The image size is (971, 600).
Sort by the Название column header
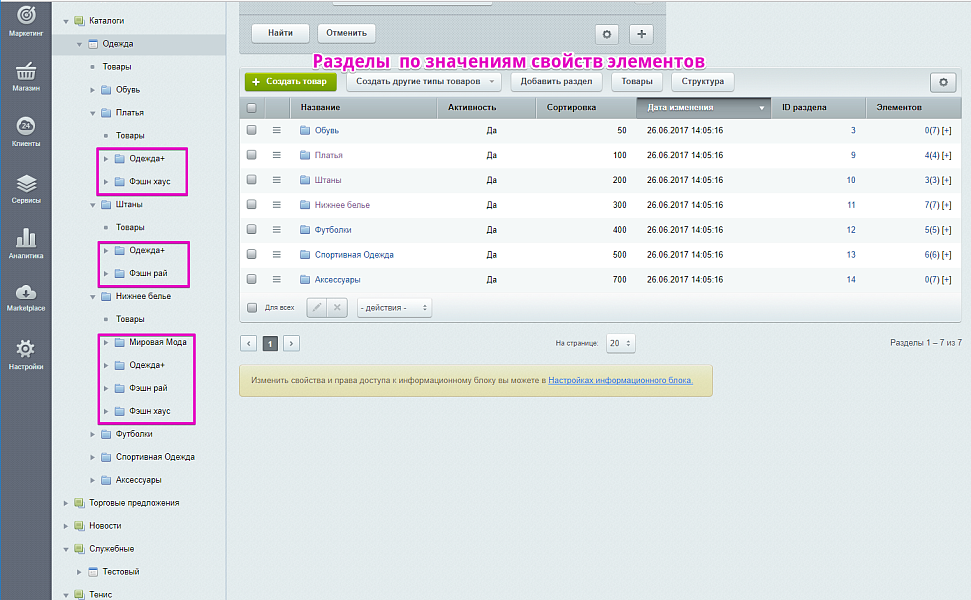click(x=320, y=107)
